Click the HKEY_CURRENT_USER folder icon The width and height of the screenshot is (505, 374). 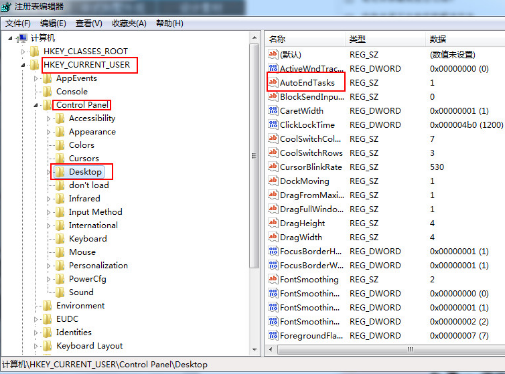pos(34,65)
